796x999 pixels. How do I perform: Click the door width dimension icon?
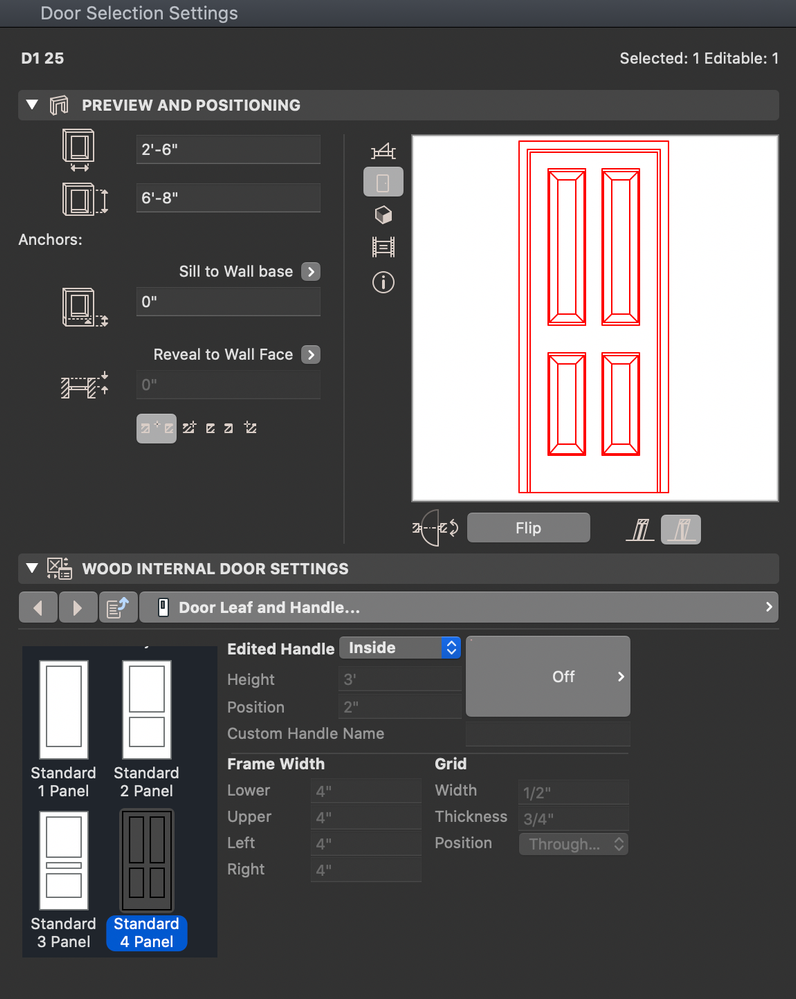(78, 150)
